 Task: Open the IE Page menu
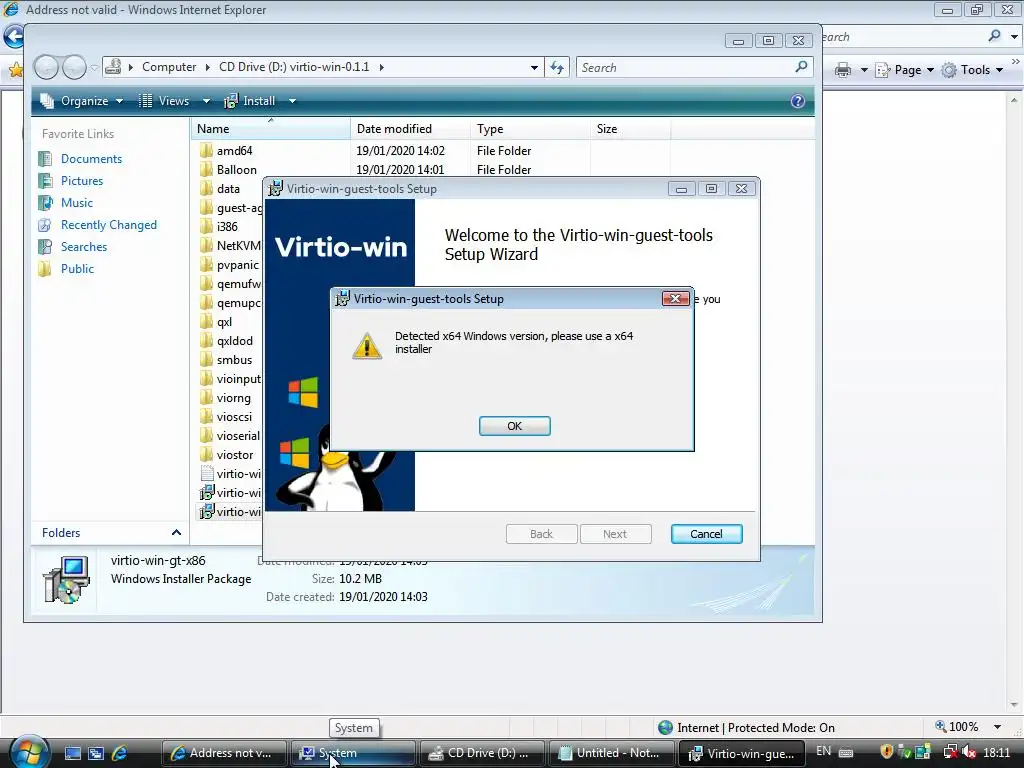[904, 70]
